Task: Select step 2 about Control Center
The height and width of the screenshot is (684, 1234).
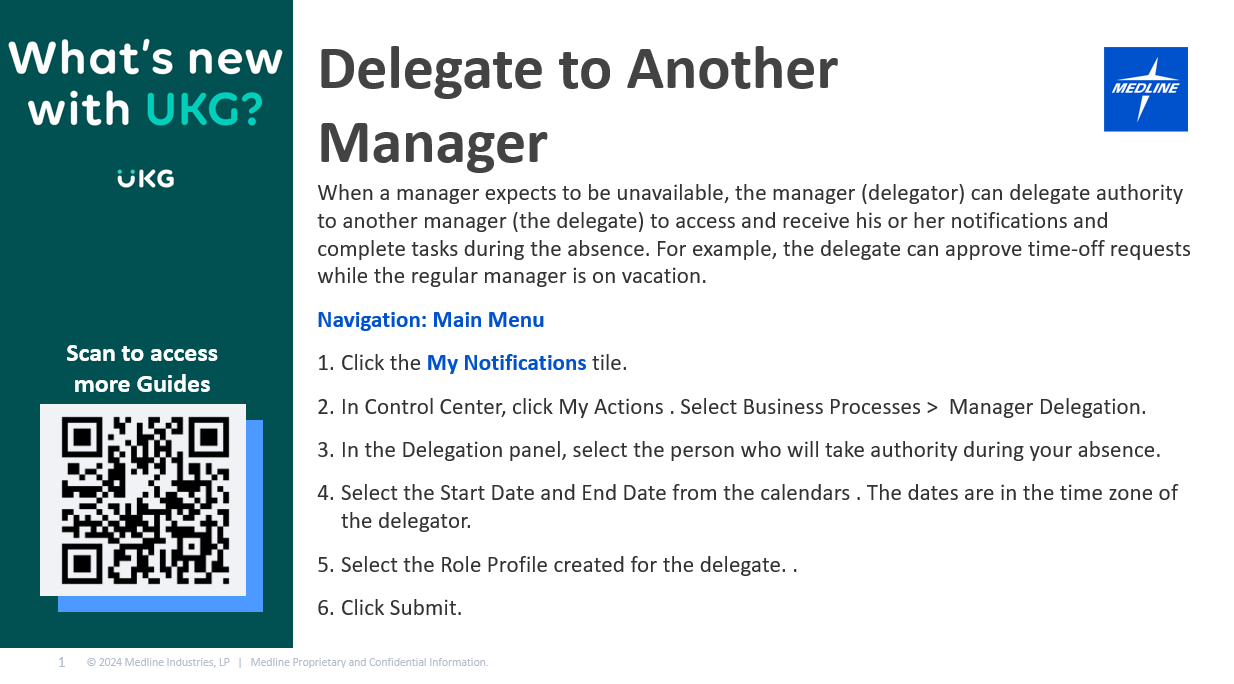Action: pos(742,407)
